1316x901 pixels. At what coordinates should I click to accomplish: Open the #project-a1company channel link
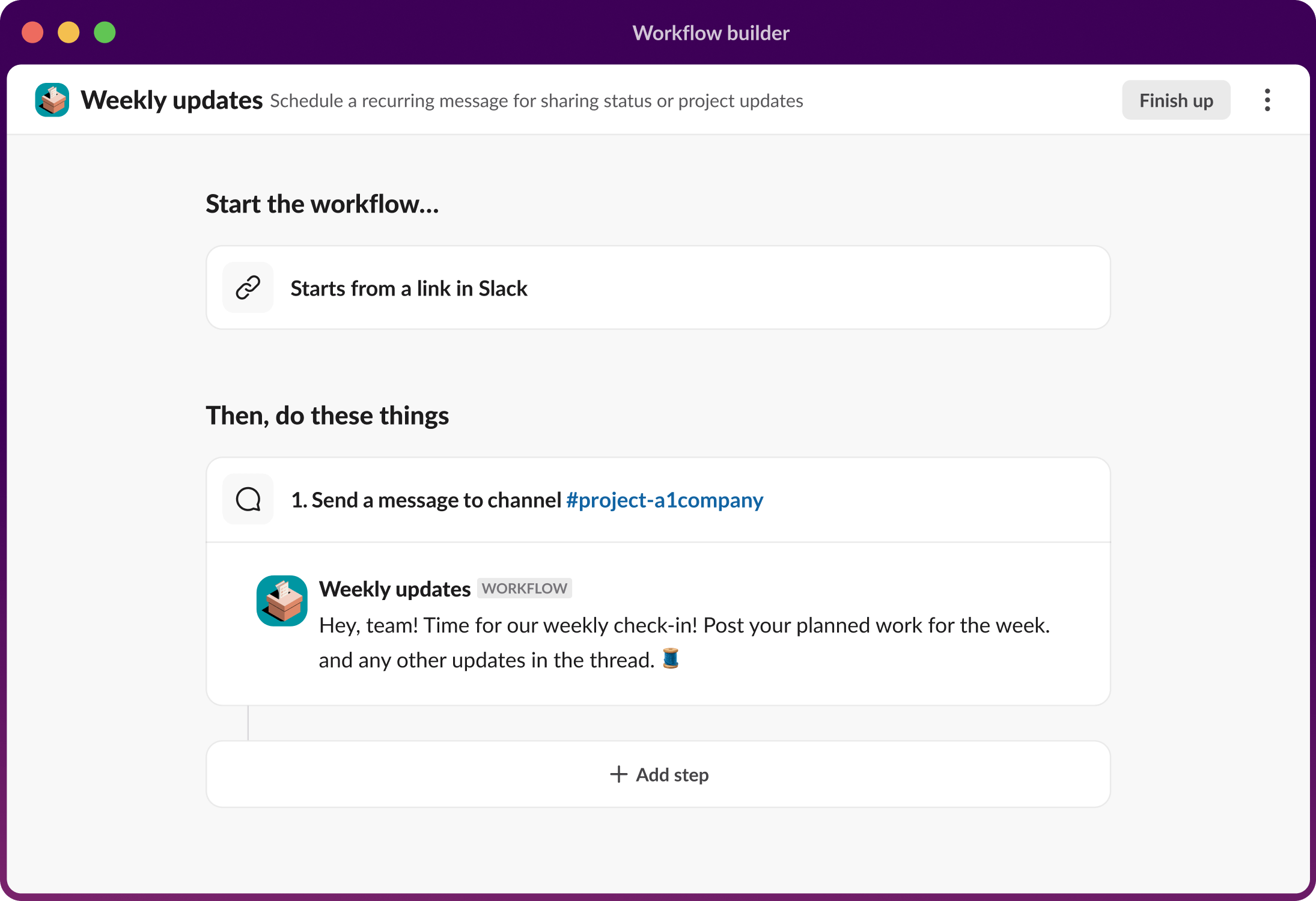tap(663, 500)
